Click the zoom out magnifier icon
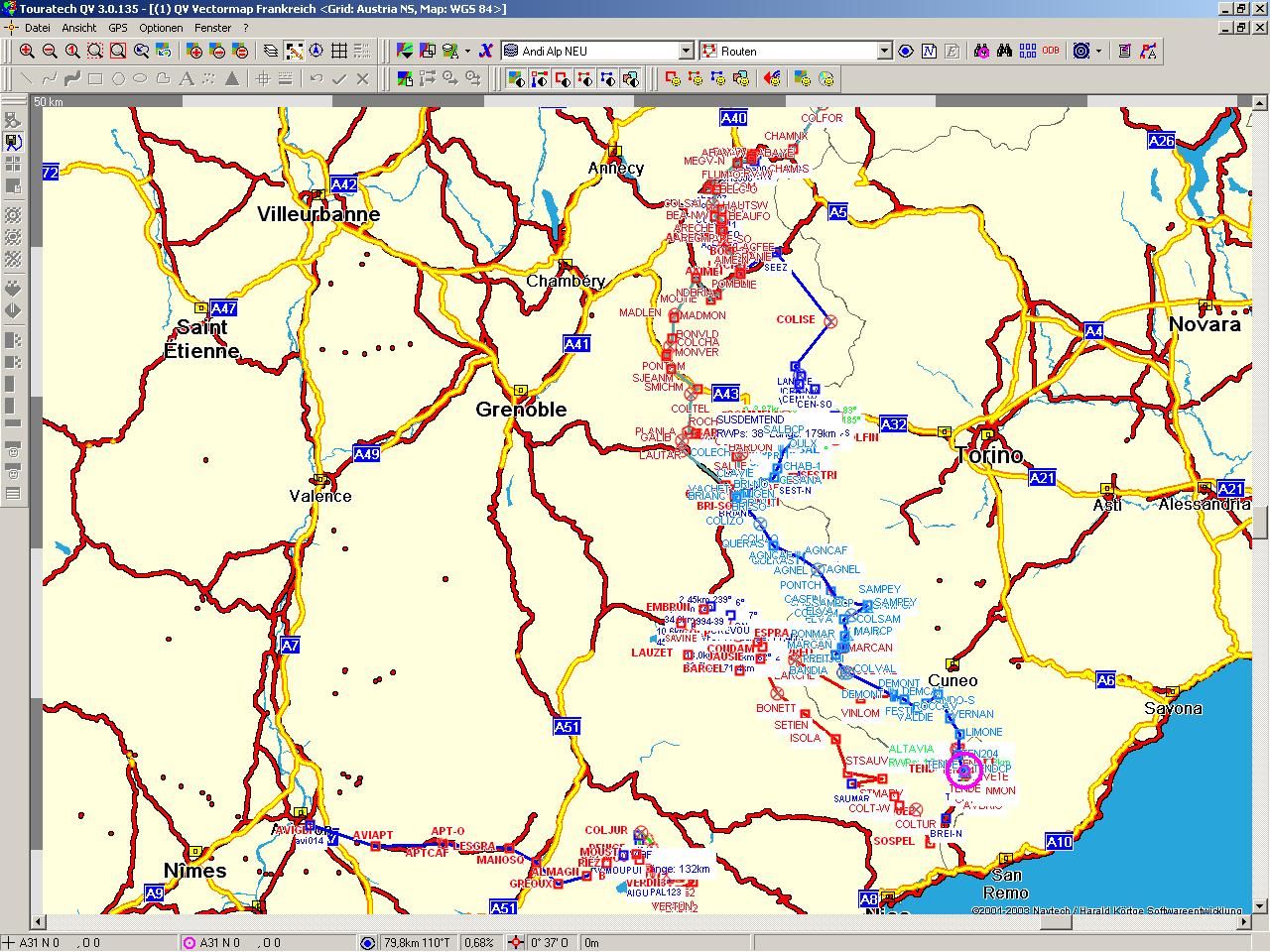This screenshot has height=952, width=1270. click(x=50, y=52)
